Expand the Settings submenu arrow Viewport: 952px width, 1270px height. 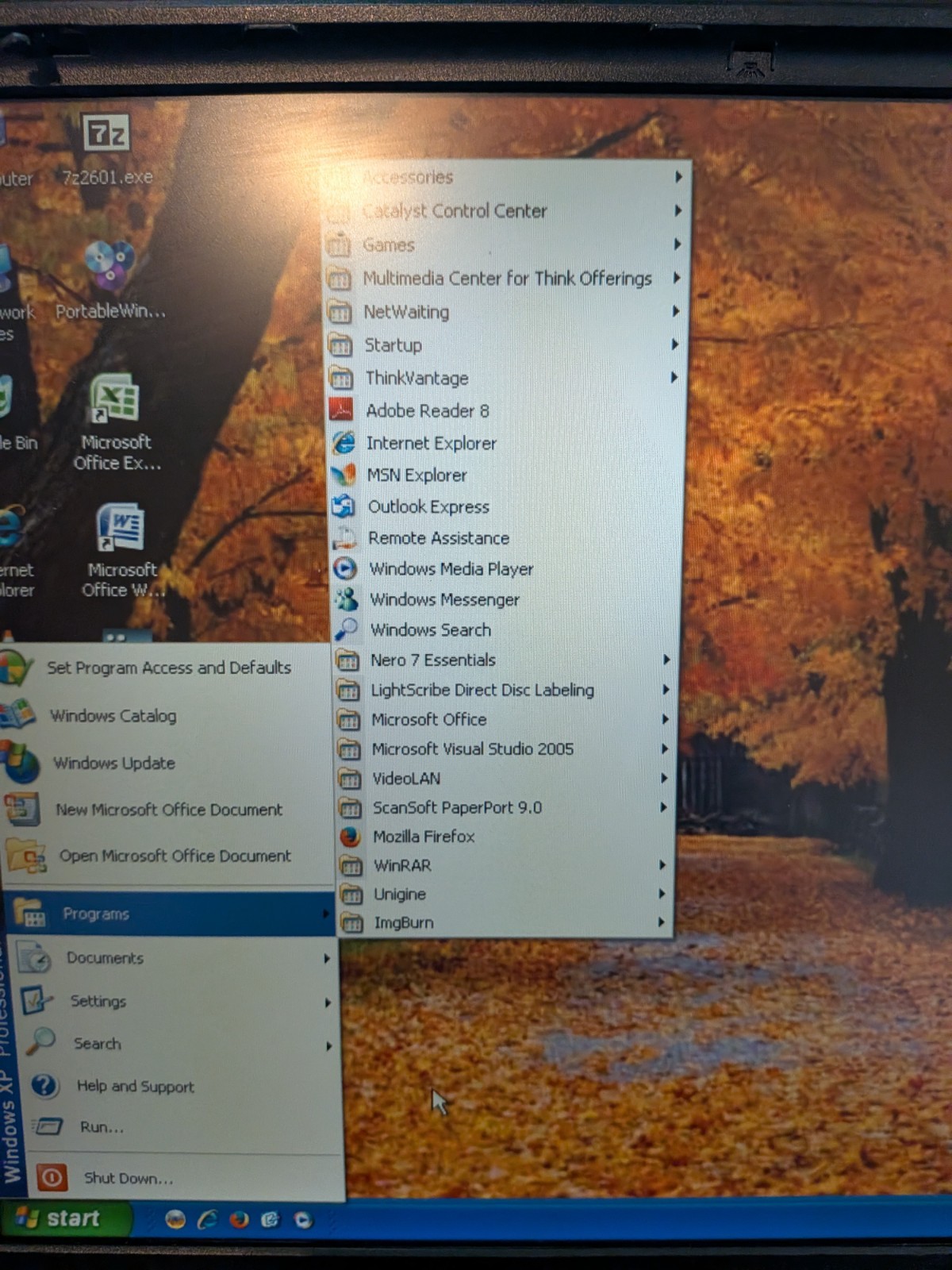pos(328,1003)
